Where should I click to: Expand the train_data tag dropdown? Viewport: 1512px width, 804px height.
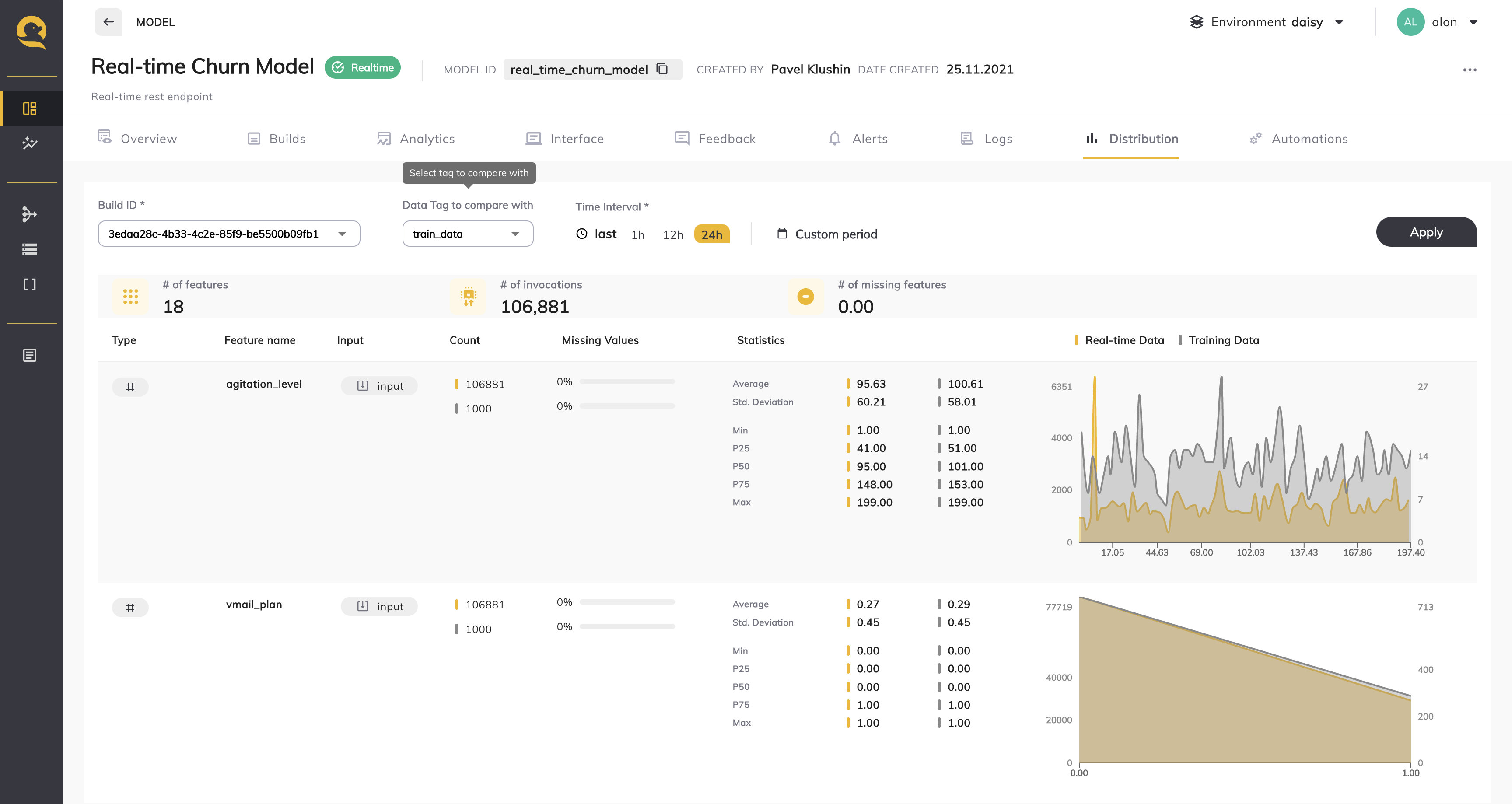tap(468, 234)
